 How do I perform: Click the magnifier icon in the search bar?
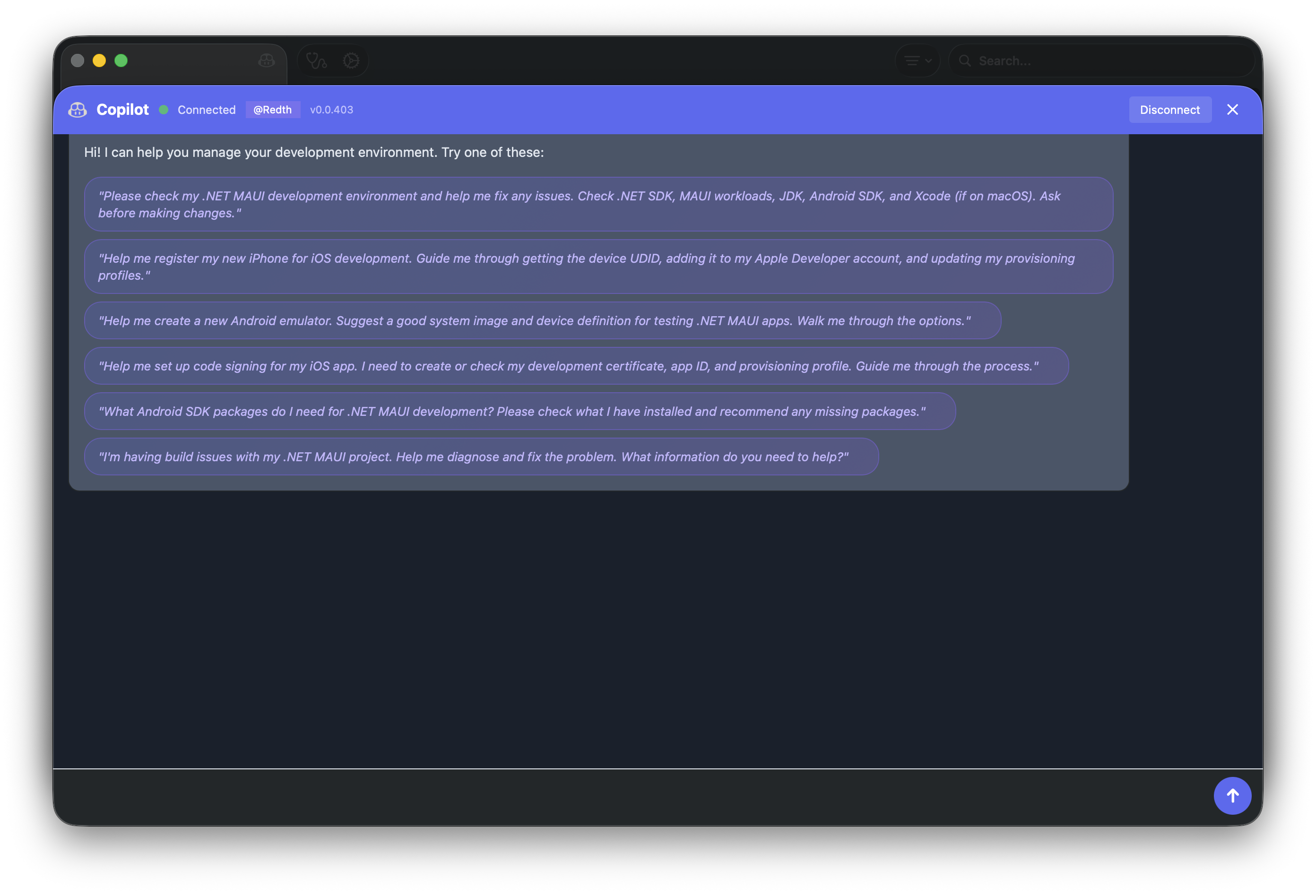(x=965, y=60)
